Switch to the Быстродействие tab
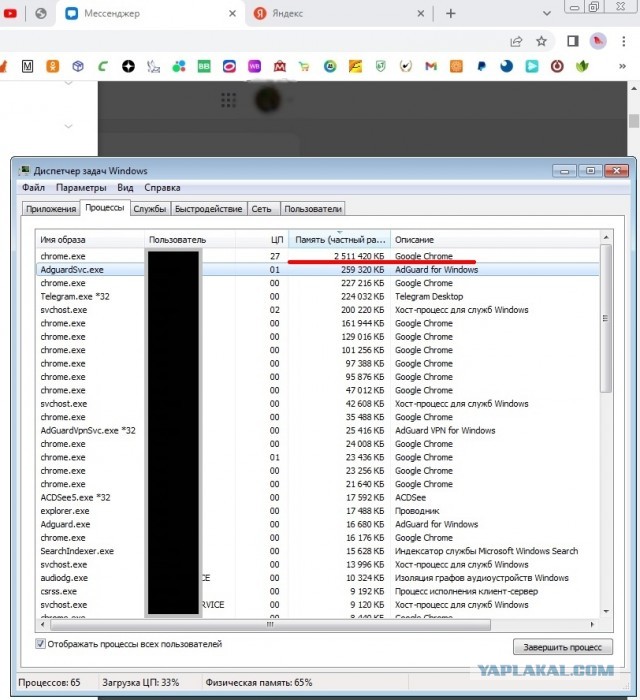Screen dimensions: 640x700 [x=208, y=209]
